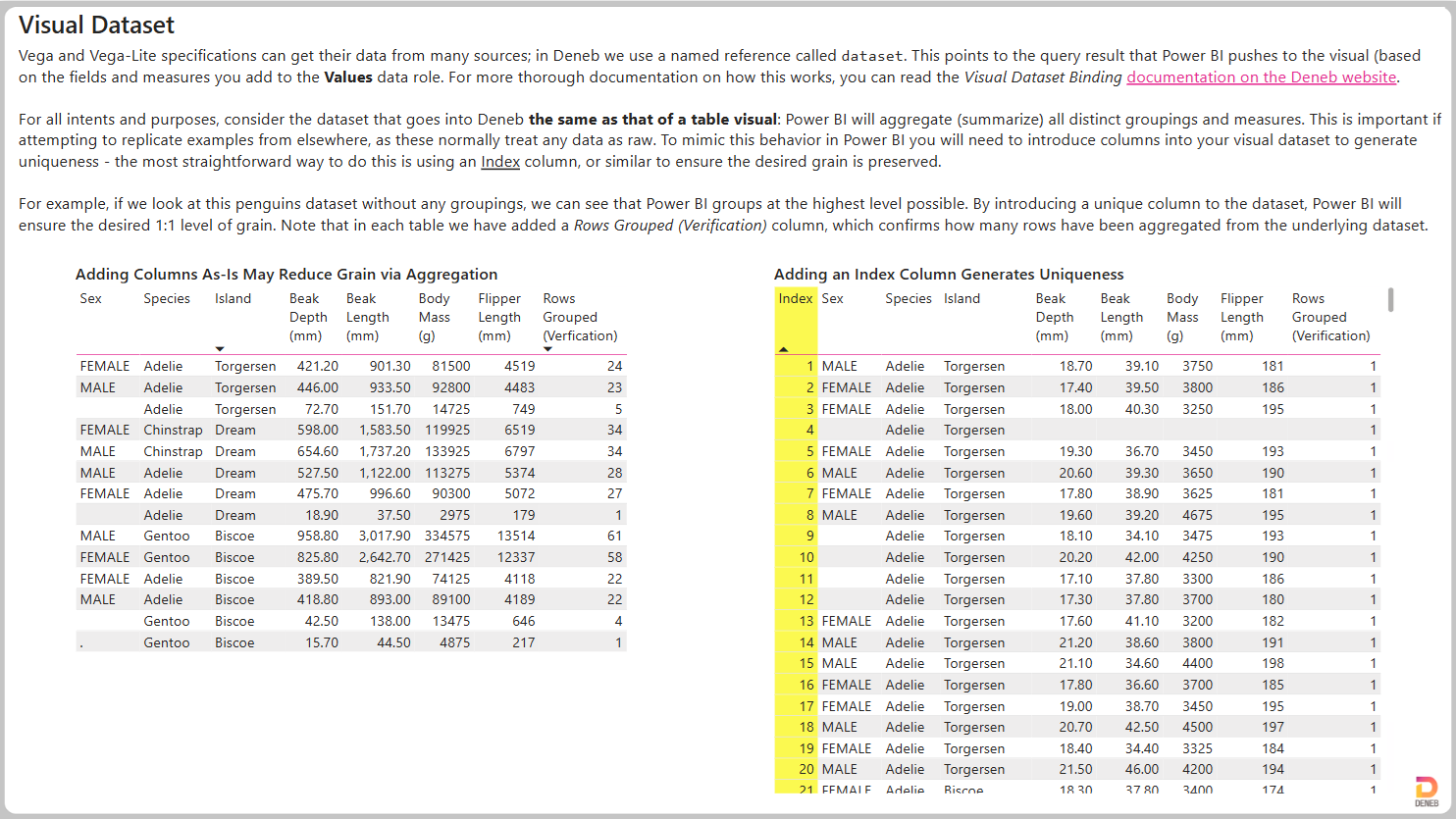Click Beak Length (mm) header in the aggregation table
This screenshot has width=1456, height=819.
[367, 317]
